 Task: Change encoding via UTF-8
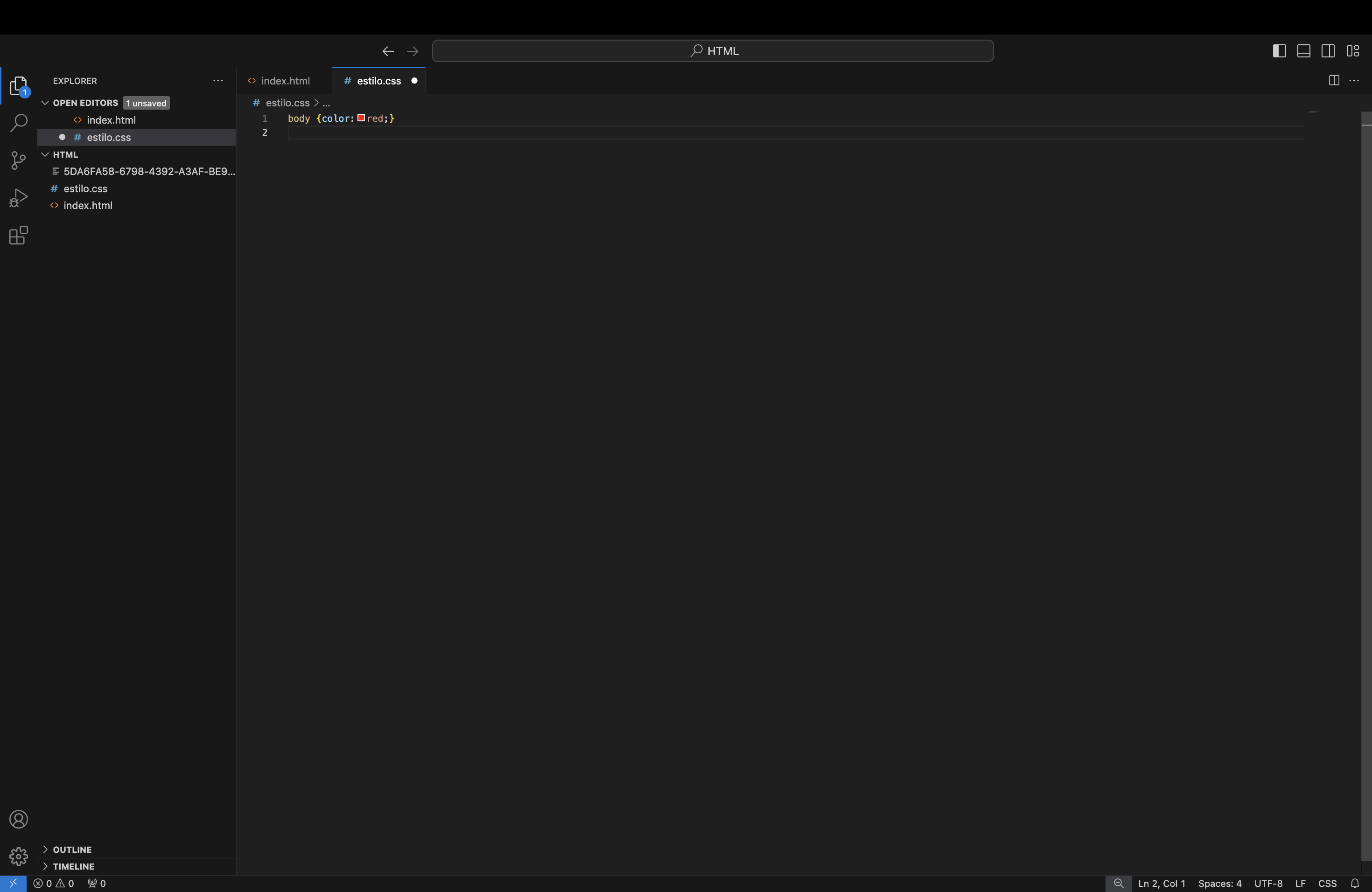[x=1268, y=883]
